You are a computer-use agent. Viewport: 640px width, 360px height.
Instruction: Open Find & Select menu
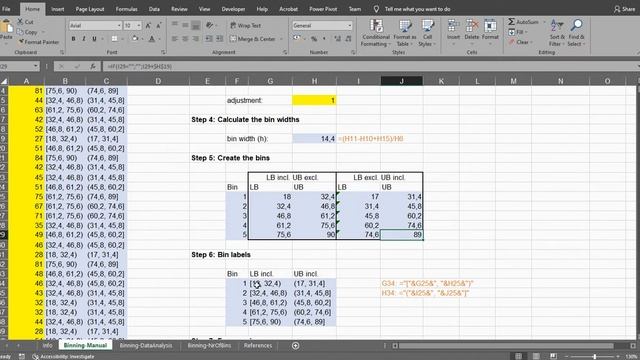click(576, 33)
